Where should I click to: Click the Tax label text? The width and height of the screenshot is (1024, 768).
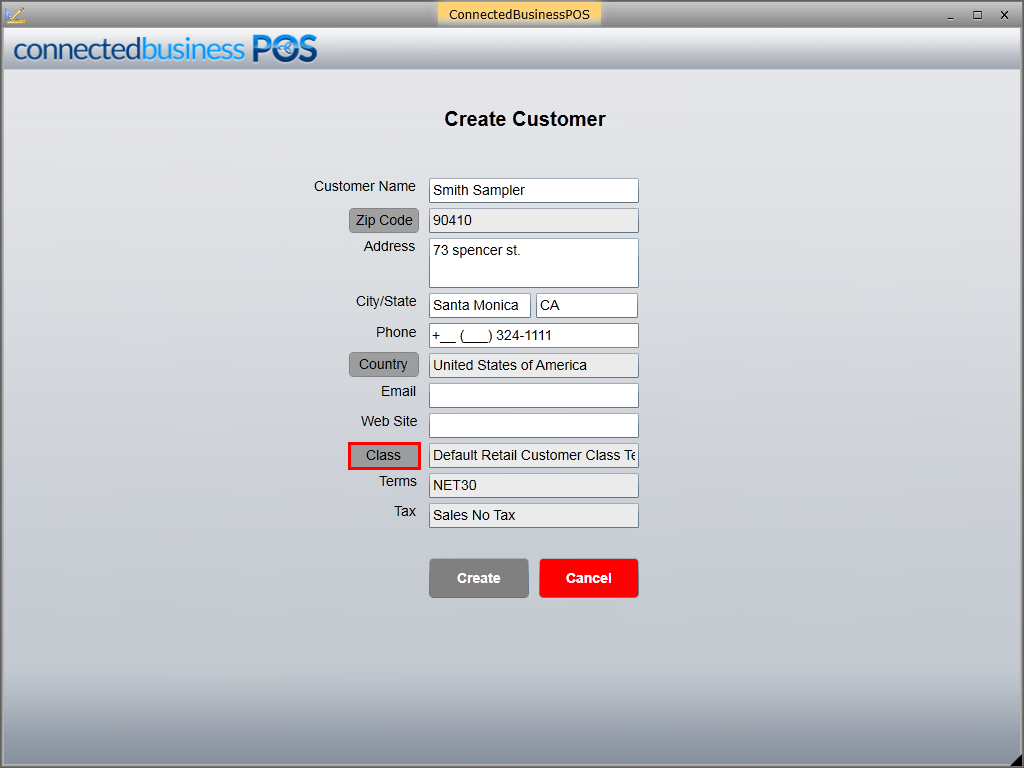click(x=405, y=511)
